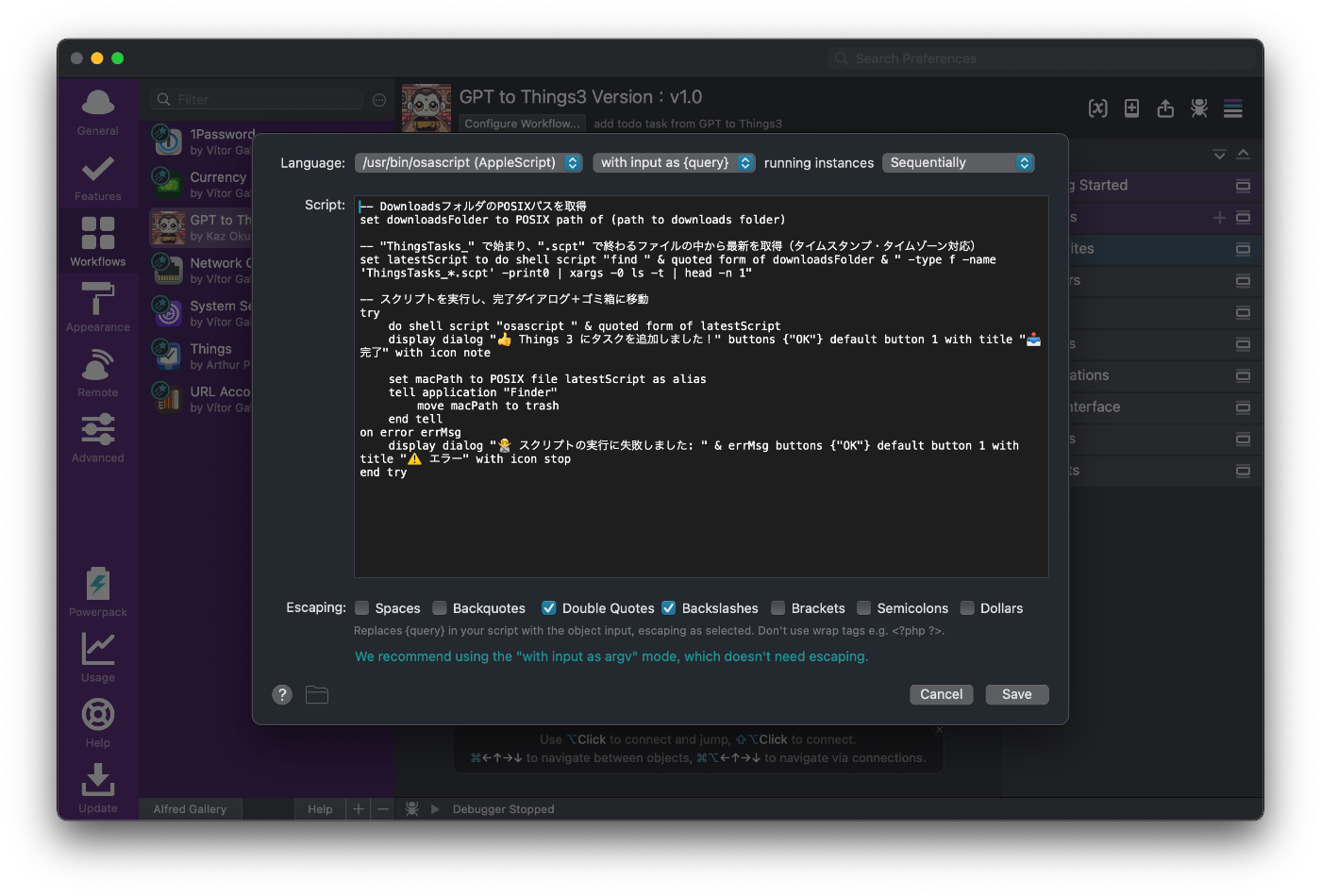Open the running instances Sequentially dropdown
Viewport: 1321px width, 896px height.
[x=959, y=163]
